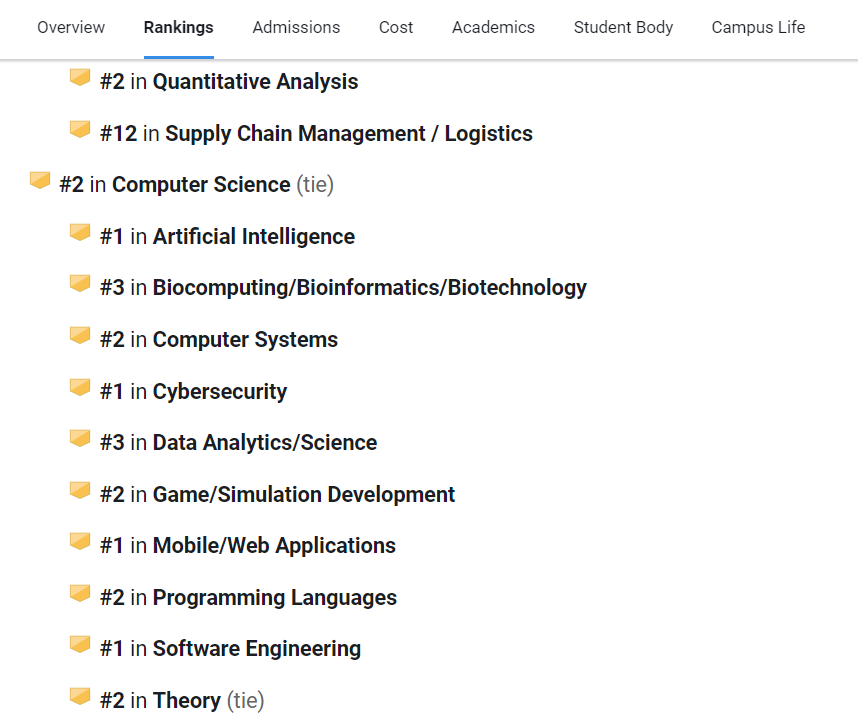Click the badge icon next to Data Analytics/Science

click(80, 438)
